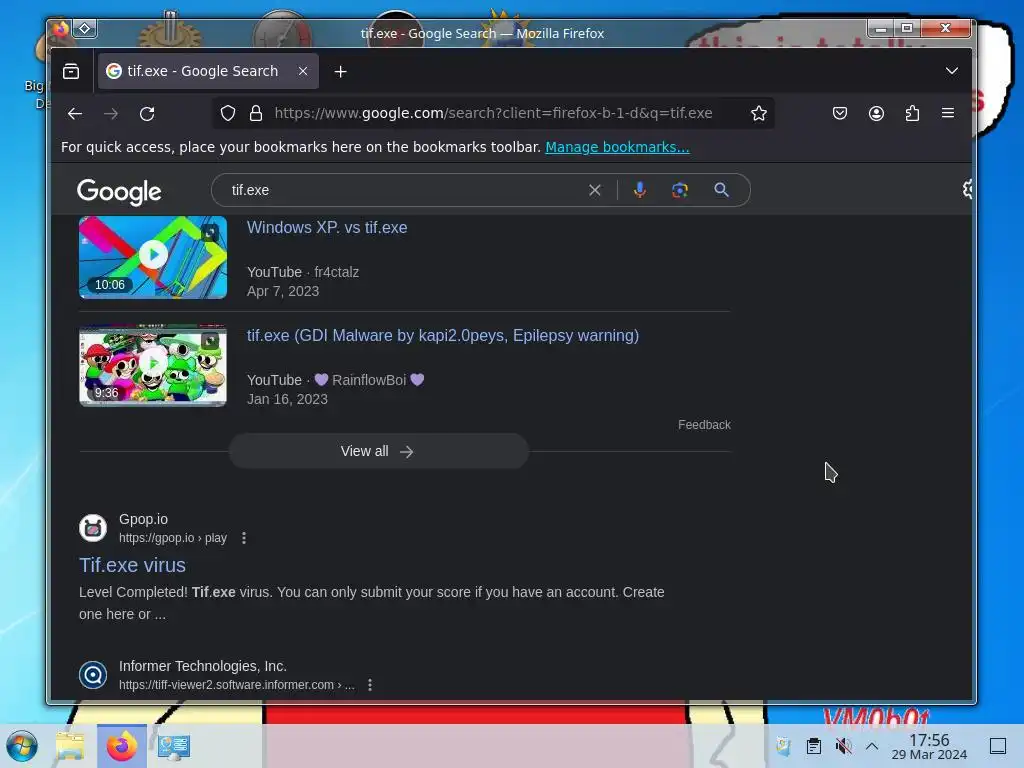
Task: Click the Gpop.io site name
Action: [143, 519]
